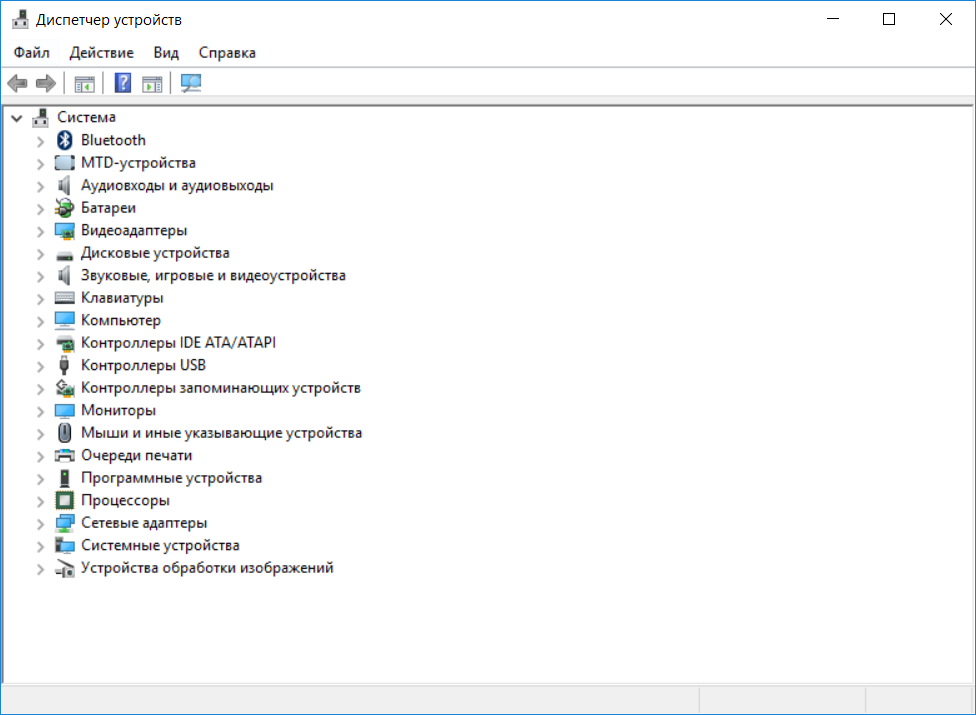This screenshot has width=976, height=715.
Task: Click the Программные устройства icon
Action: (64, 478)
